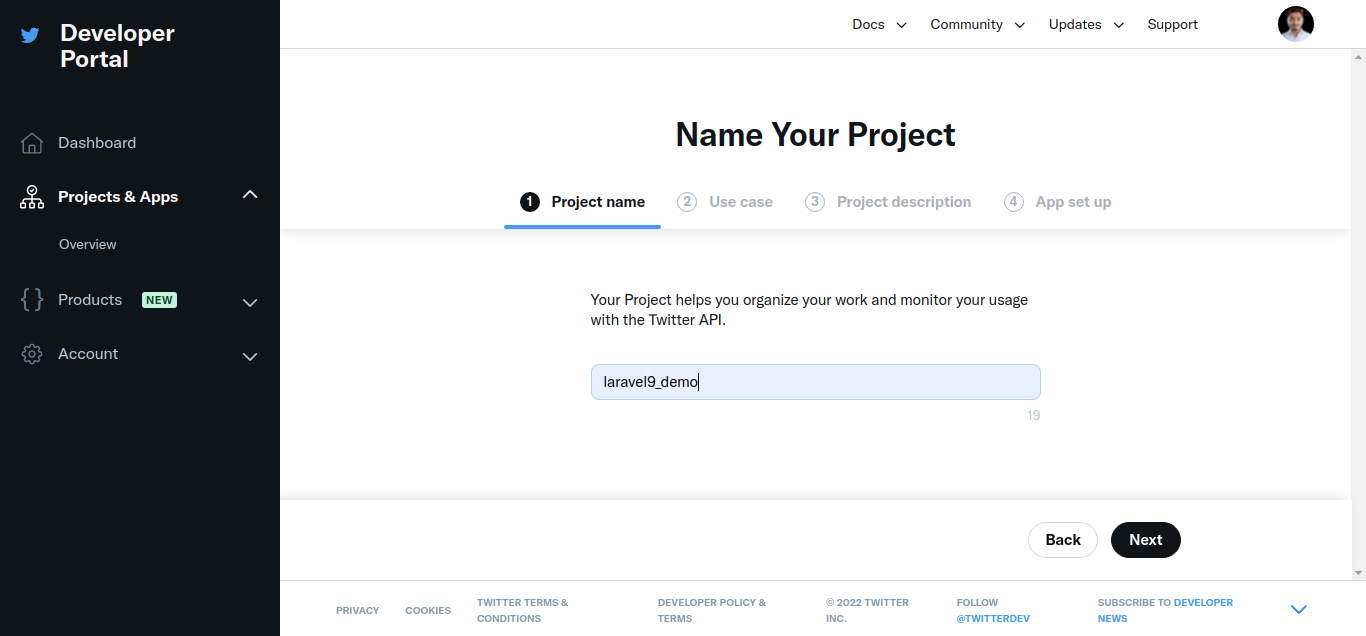This screenshot has height=636, width=1366.
Task: Click the Dashboard home icon
Action: pyautogui.click(x=32, y=143)
